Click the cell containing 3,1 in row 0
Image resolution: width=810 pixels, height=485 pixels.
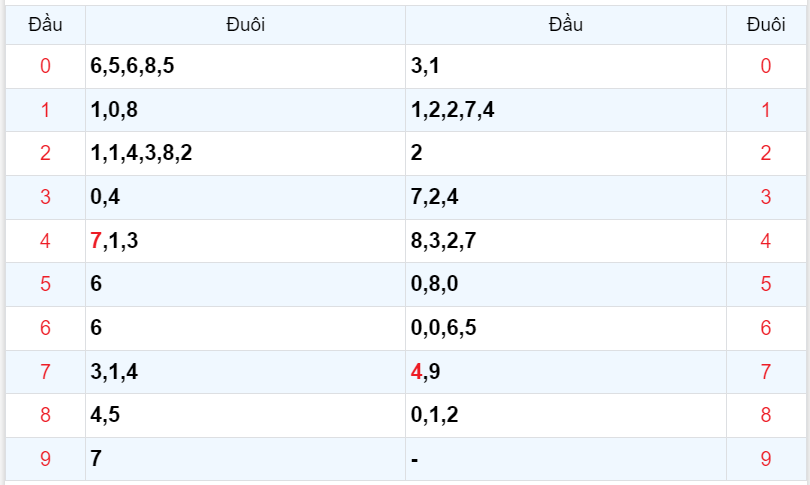(x=424, y=66)
